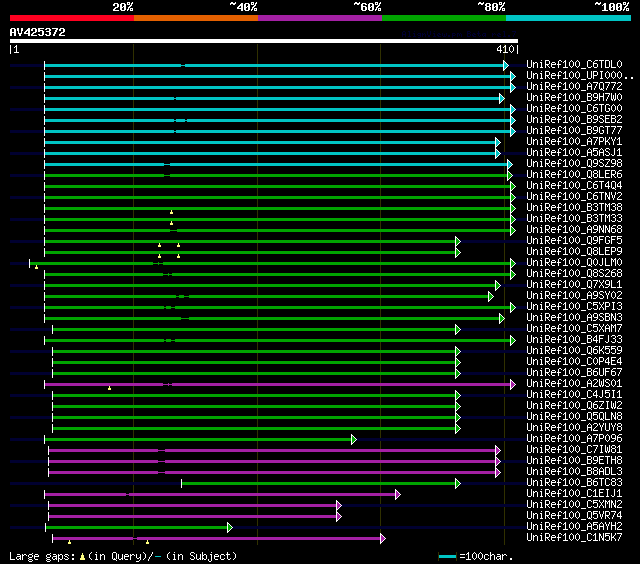
Task: Click the green ~80% legend segment
Action: pyautogui.click(x=444, y=18)
